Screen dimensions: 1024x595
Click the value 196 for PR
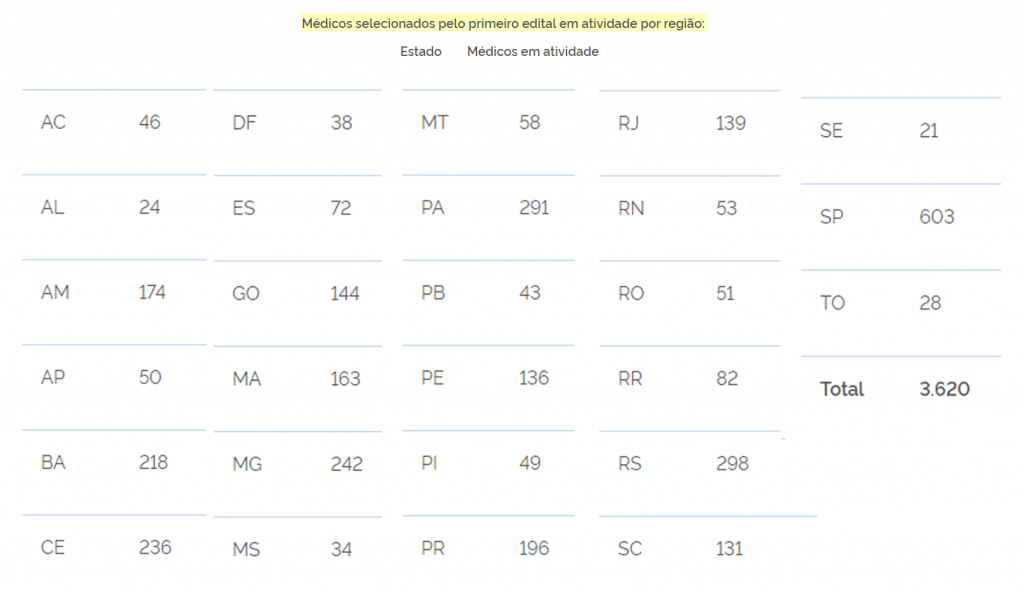click(x=534, y=548)
